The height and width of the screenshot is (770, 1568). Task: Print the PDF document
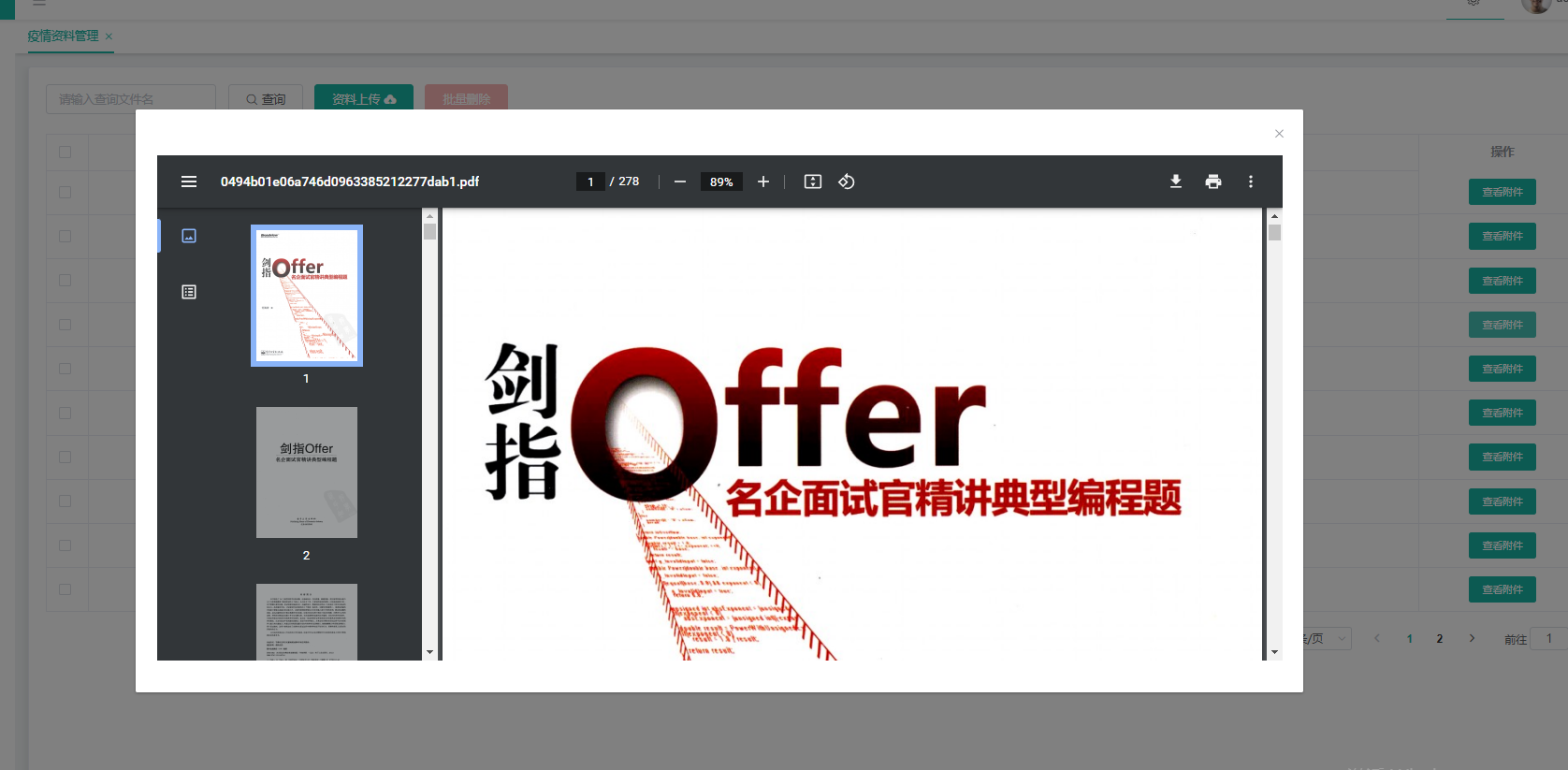[1213, 182]
